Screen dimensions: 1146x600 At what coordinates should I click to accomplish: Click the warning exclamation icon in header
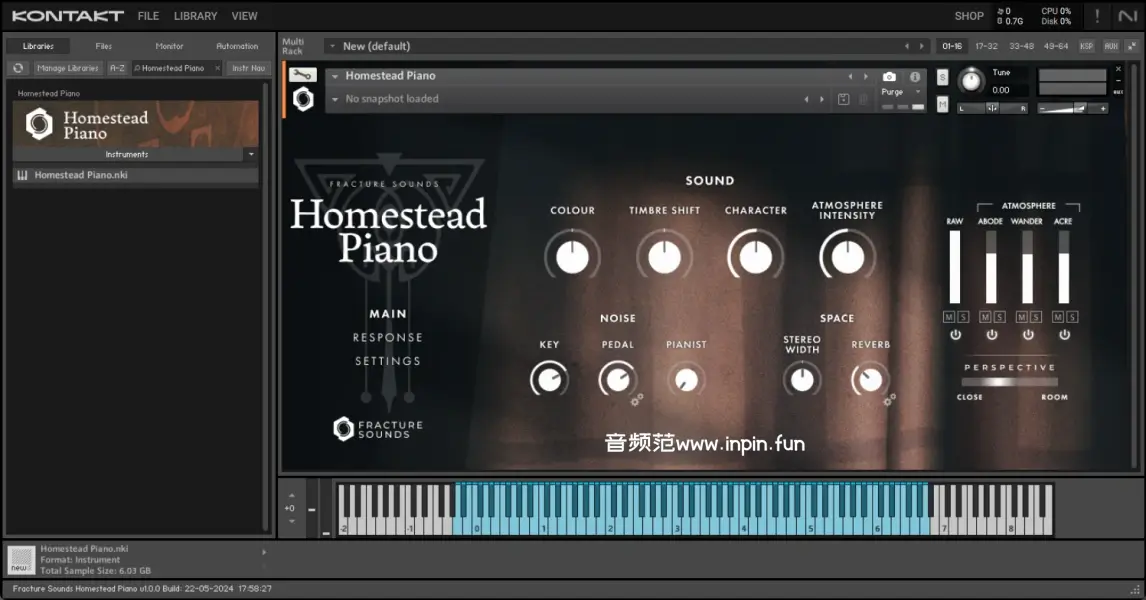pyautogui.click(x=1097, y=15)
